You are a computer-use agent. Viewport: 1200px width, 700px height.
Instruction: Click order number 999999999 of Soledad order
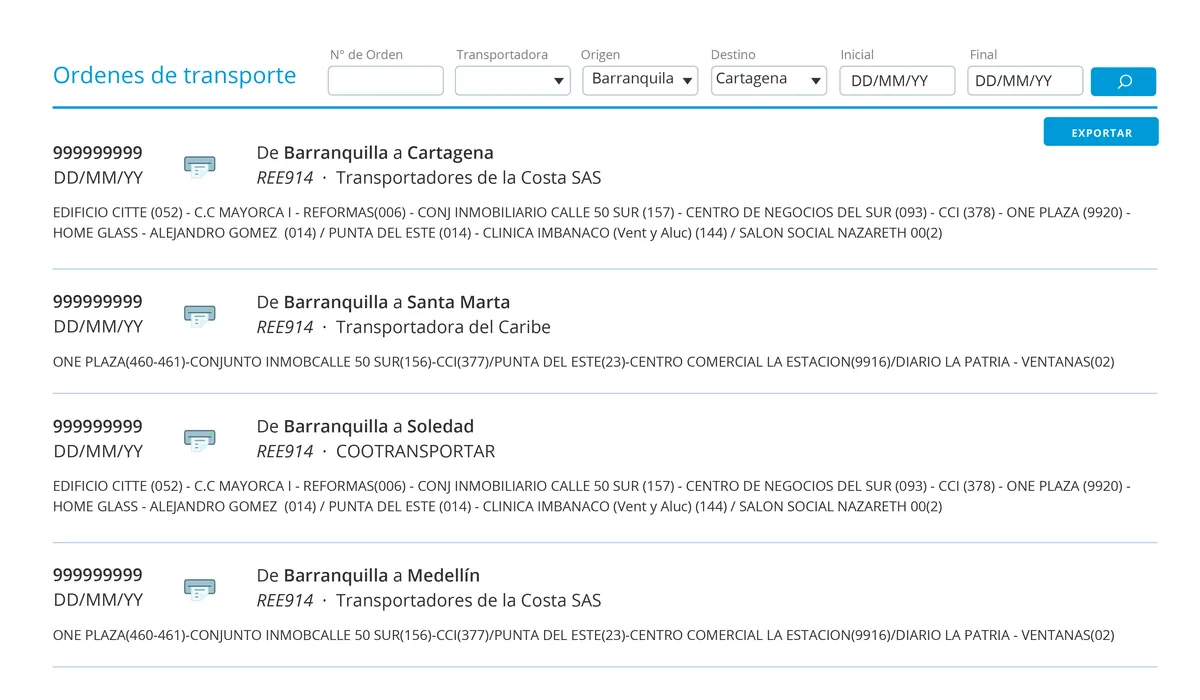click(x=98, y=426)
